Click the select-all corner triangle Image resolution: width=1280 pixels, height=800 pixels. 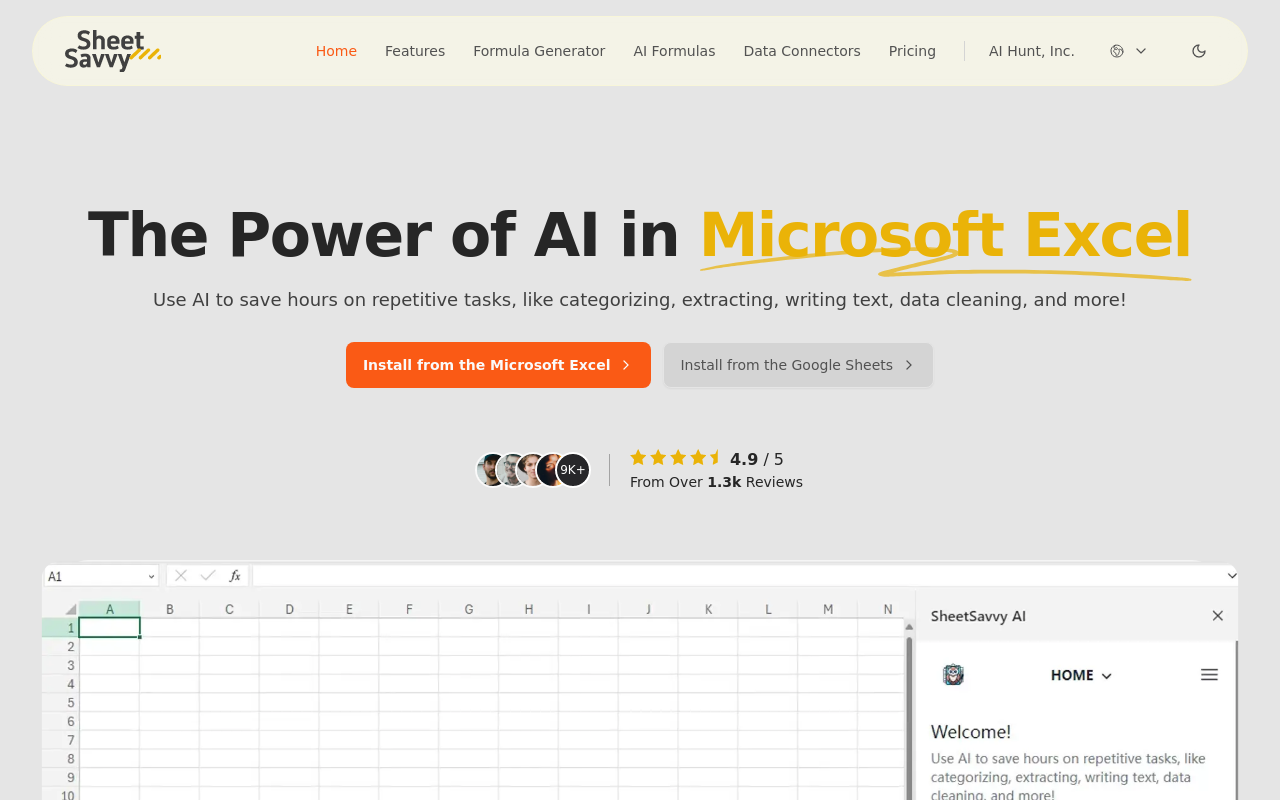tap(70, 609)
